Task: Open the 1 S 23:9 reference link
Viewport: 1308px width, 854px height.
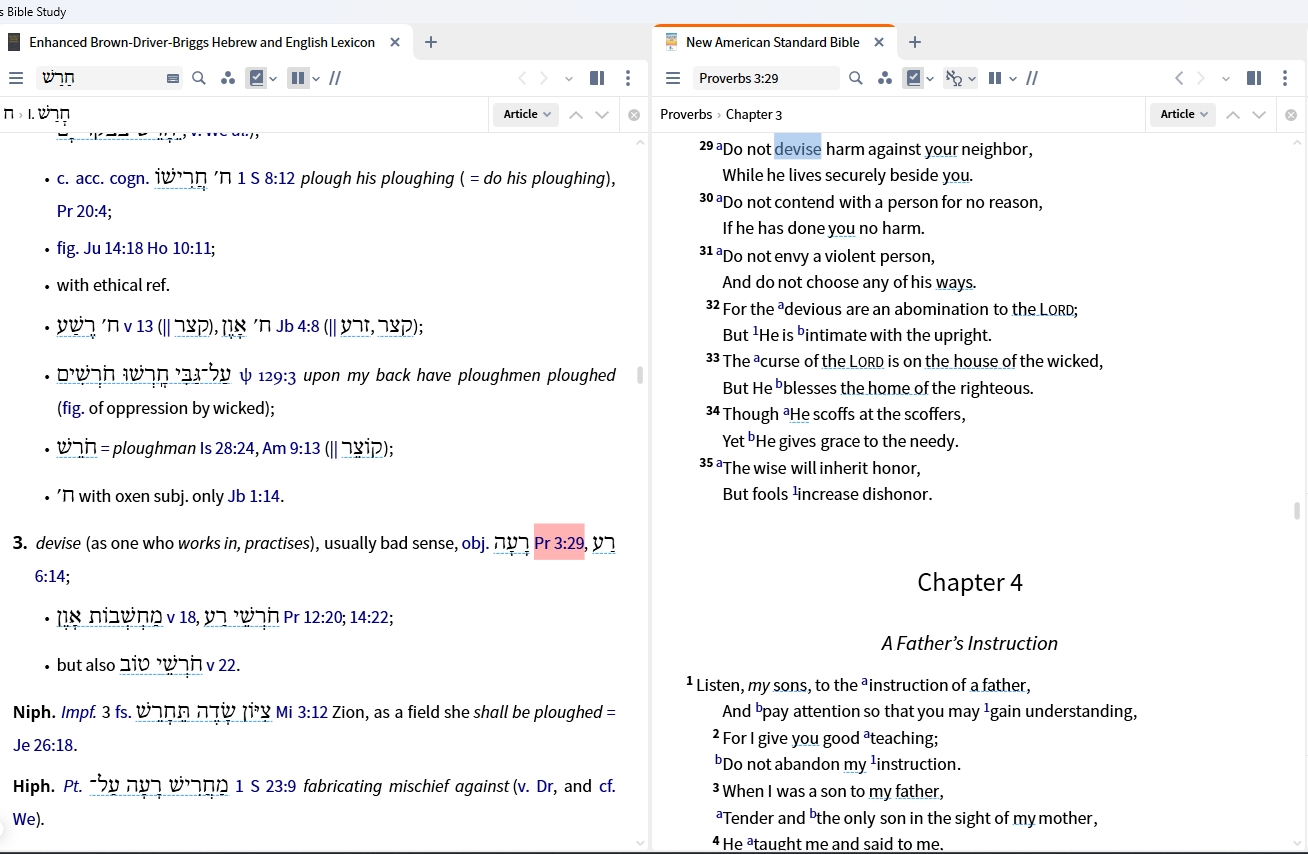Action: [266, 786]
